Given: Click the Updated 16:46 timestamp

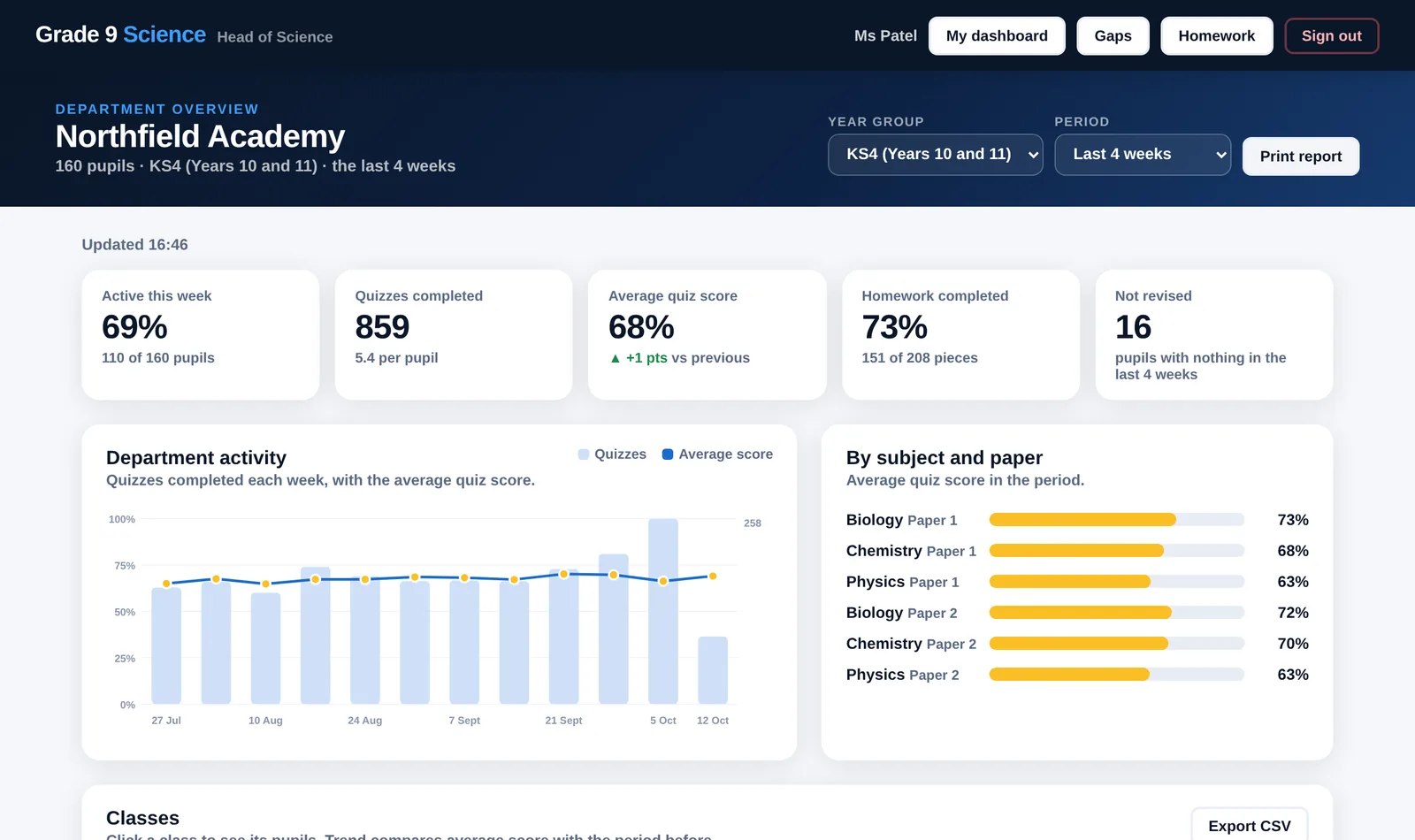Looking at the screenshot, I should (134, 245).
